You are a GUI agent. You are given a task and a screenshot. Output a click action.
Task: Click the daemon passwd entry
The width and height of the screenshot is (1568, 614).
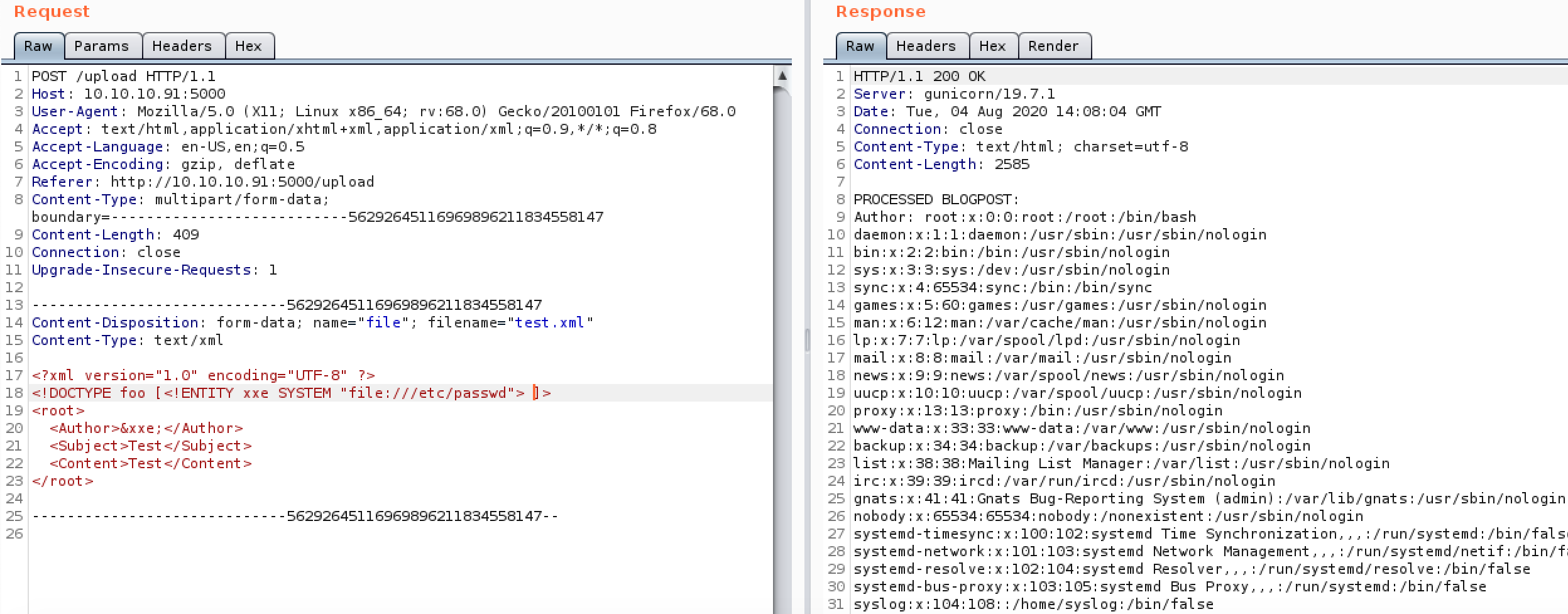point(1060,234)
